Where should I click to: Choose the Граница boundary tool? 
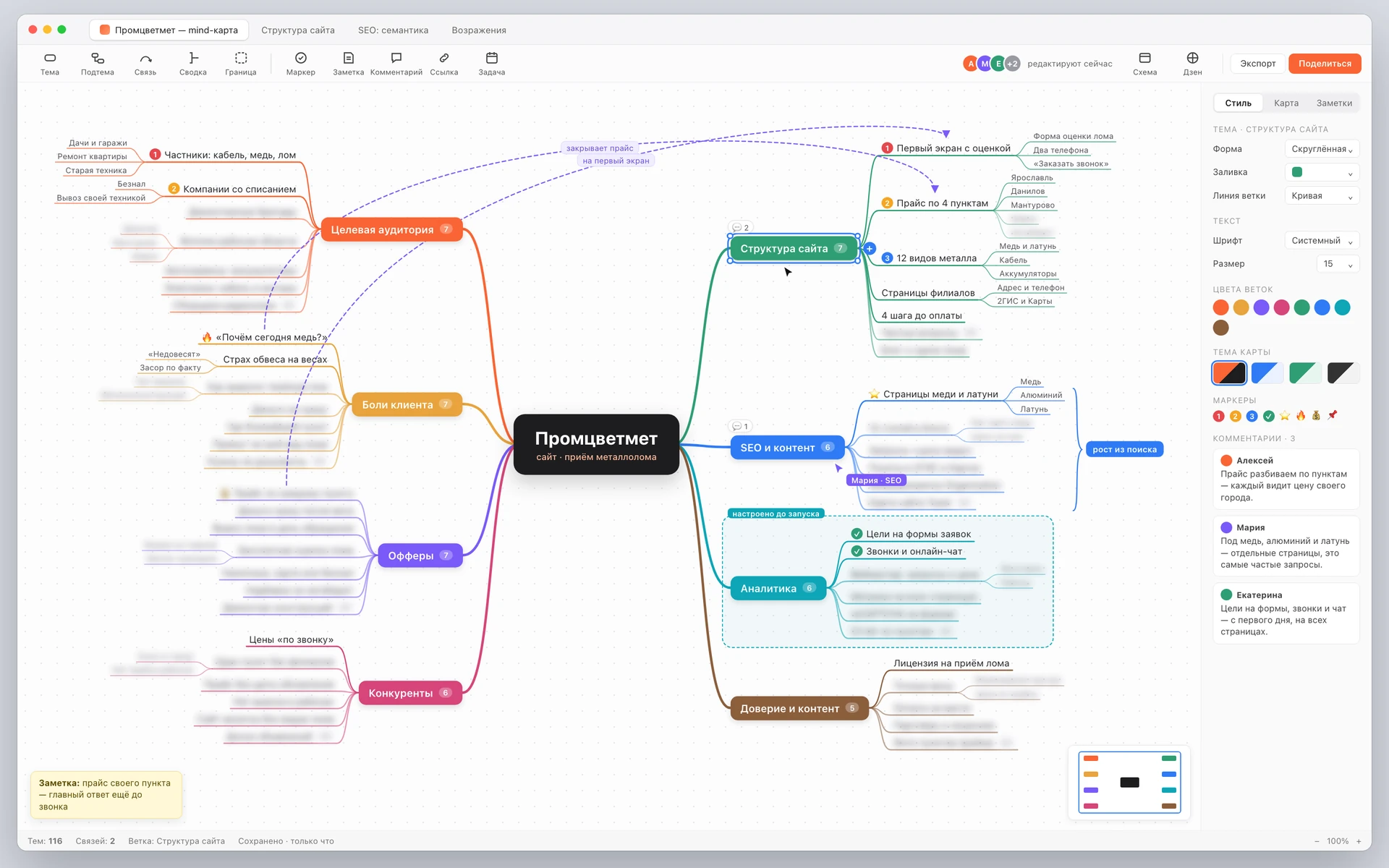241,64
